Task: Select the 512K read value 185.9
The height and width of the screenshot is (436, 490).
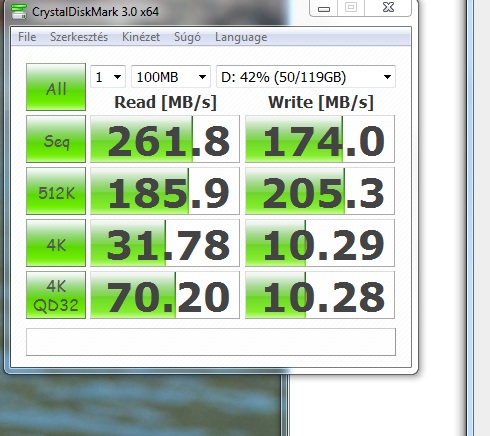Action: click(165, 191)
